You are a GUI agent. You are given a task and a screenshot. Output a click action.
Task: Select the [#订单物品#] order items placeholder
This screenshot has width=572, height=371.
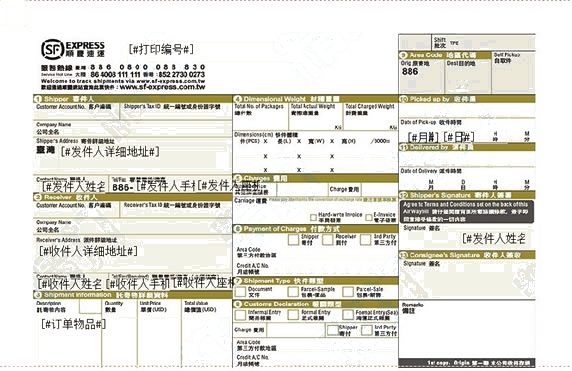73,324
